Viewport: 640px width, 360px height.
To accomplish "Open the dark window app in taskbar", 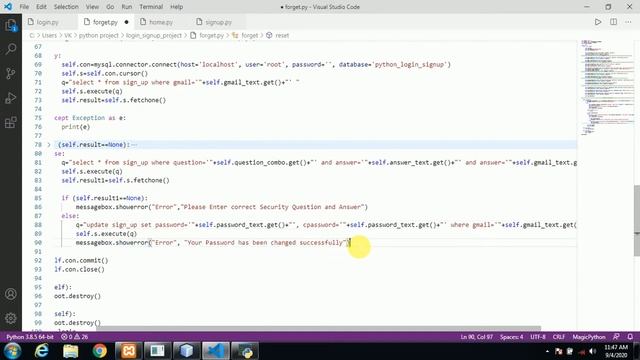I will point(157,351).
